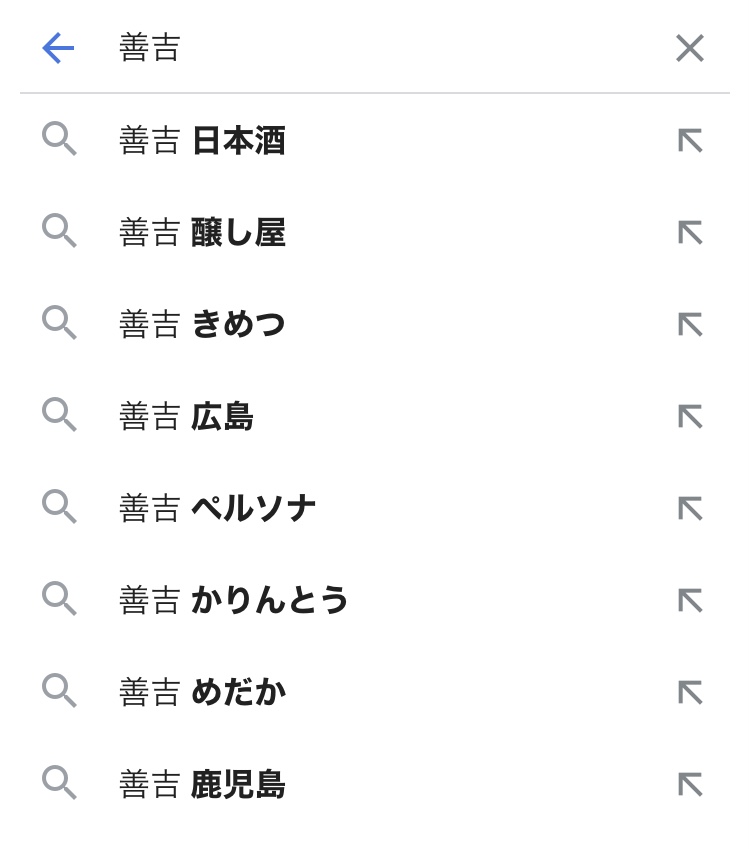Fill query using 醸し屋 row arrow

pos(690,233)
